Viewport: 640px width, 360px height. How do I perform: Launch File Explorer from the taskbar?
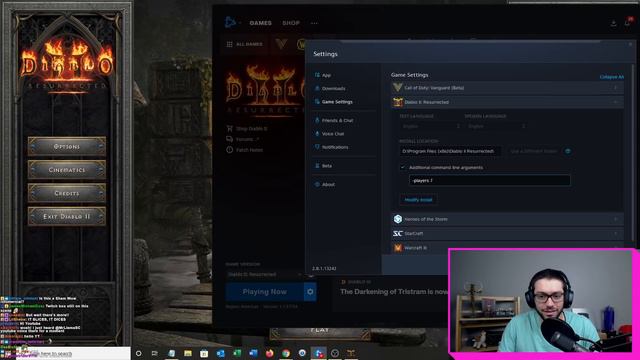click(188, 353)
